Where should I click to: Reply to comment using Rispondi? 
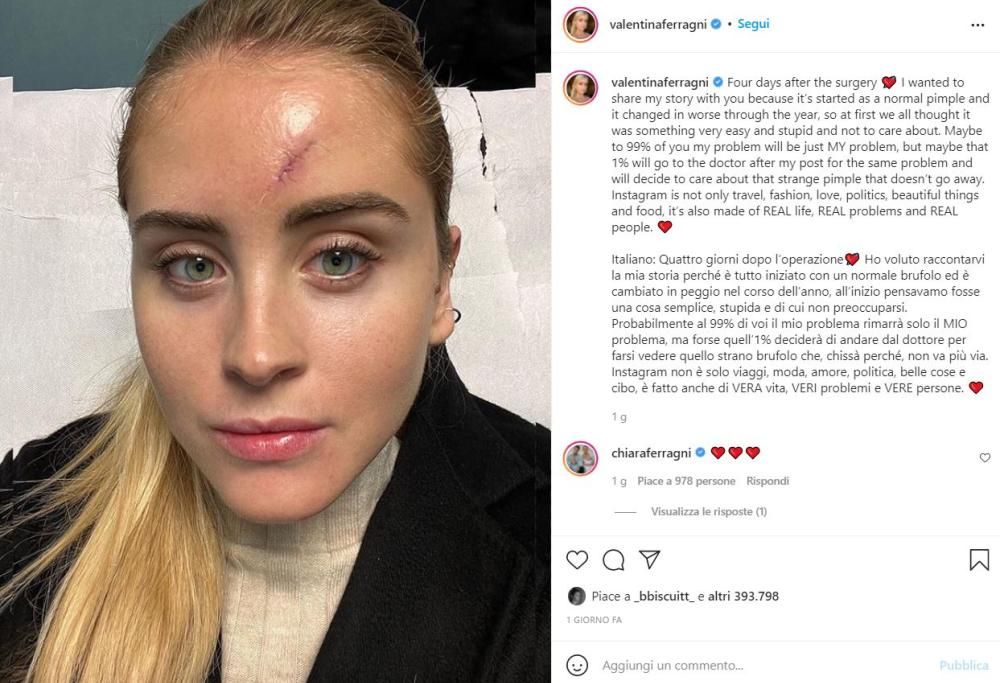click(767, 481)
